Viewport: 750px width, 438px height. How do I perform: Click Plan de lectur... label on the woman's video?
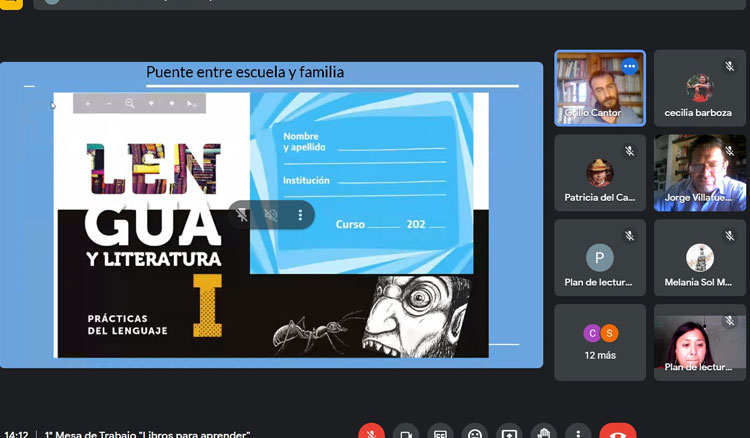tap(698, 367)
